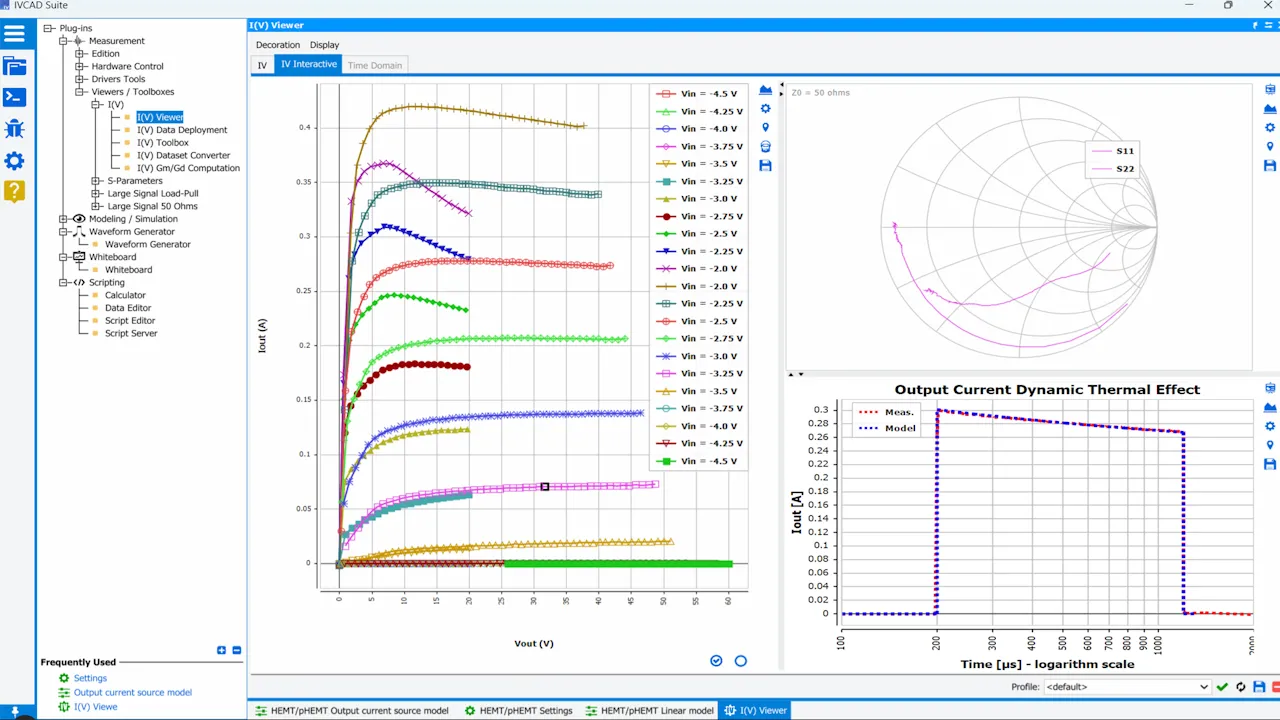Screen dimensions: 1280x720
Task: Select the marker pin icon beside the Smith chart
Action: (x=1270, y=145)
